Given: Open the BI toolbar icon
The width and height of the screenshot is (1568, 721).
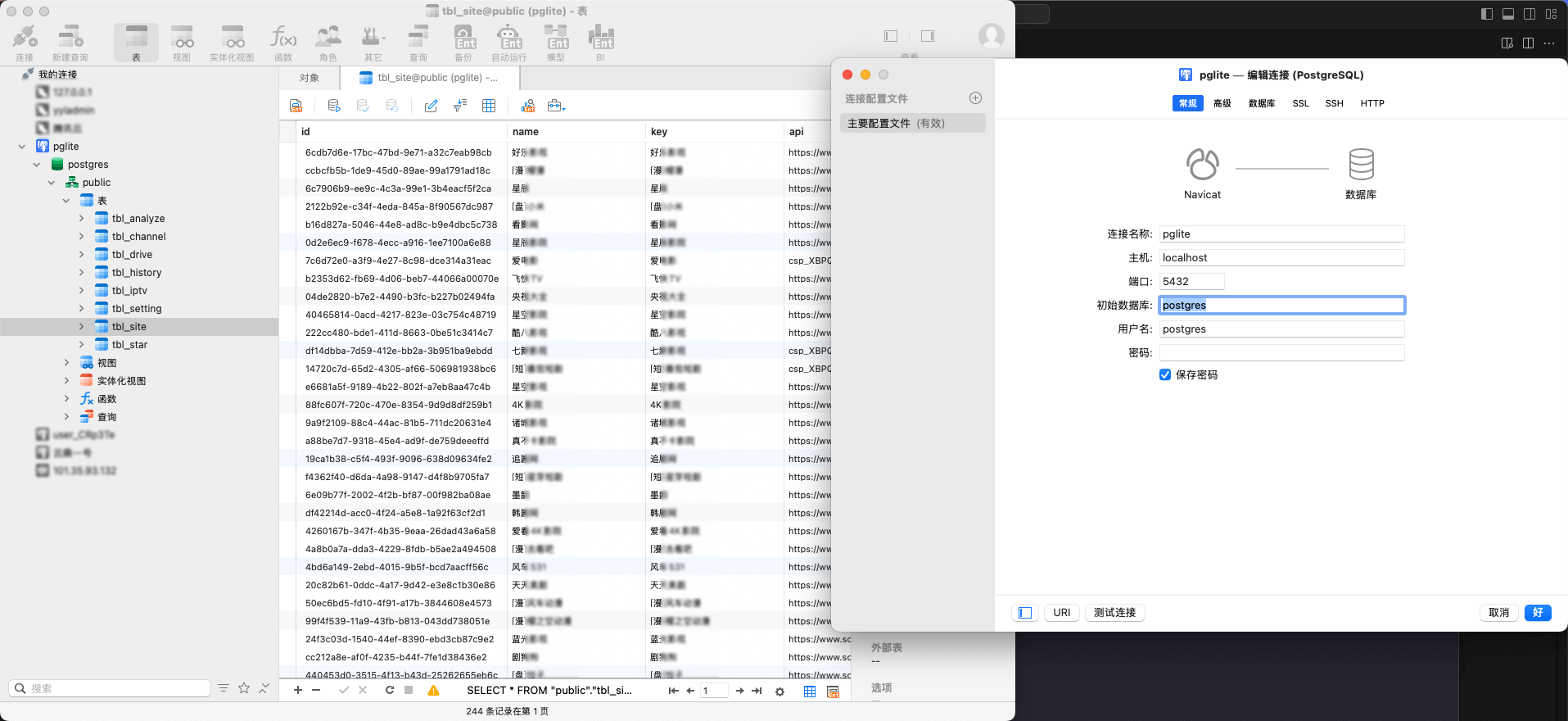Looking at the screenshot, I should tap(600, 43).
